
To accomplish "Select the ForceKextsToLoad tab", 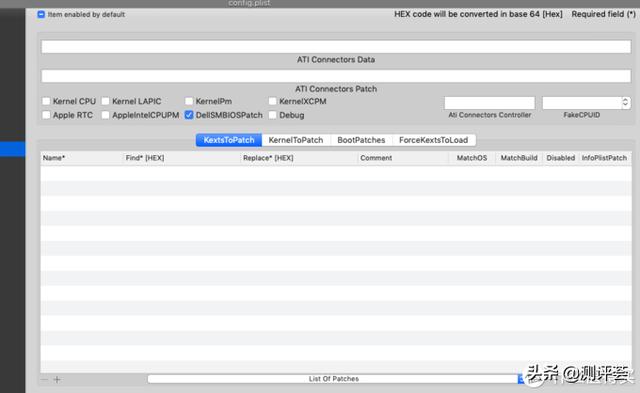I will (433, 140).
